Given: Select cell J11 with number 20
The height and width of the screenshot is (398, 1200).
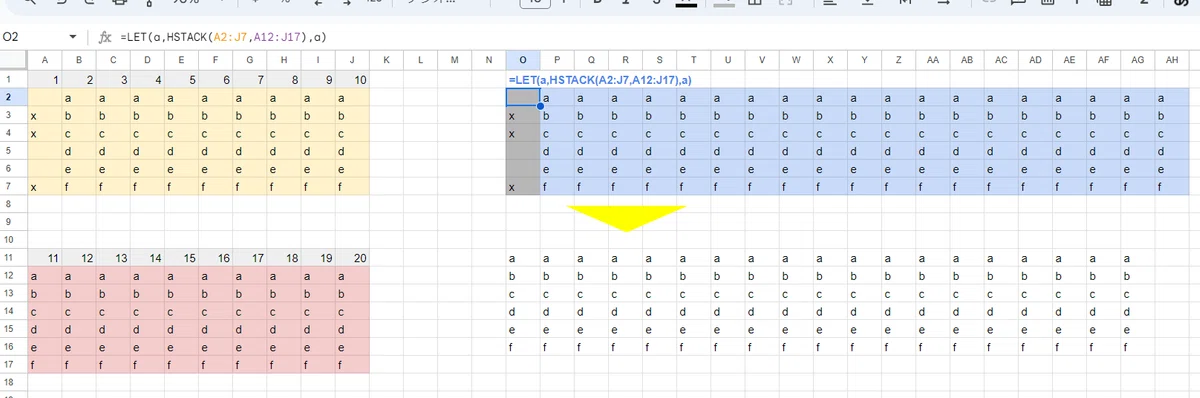Looking at the screenshot, I should tap(353, 258).
